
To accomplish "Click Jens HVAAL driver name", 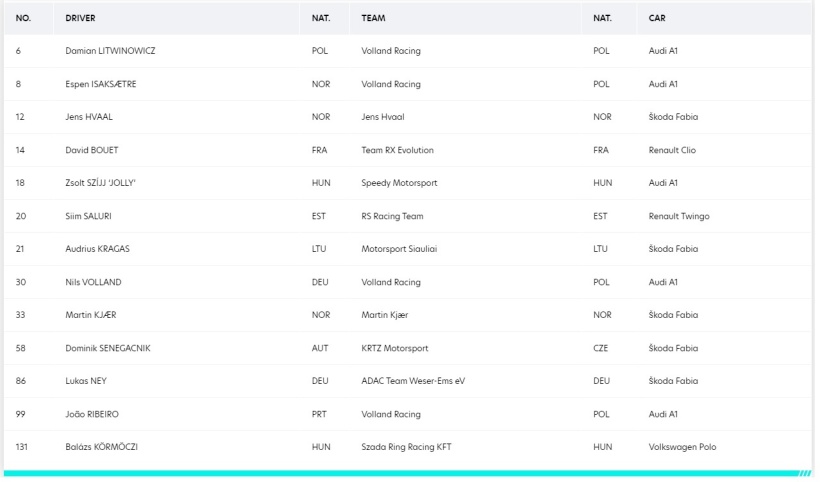I will point(88,117).
